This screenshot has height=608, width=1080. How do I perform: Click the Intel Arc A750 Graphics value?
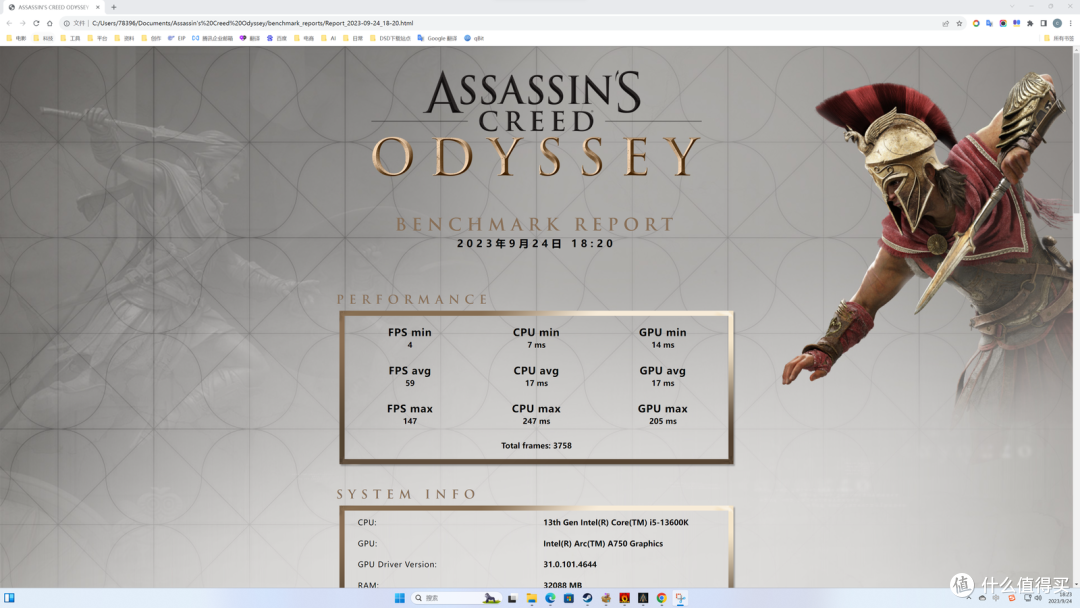(603, 543)
